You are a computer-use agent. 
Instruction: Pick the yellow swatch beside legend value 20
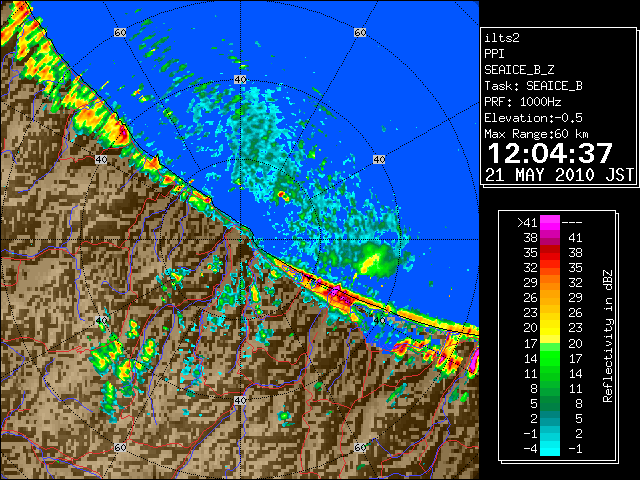(550, 328)
